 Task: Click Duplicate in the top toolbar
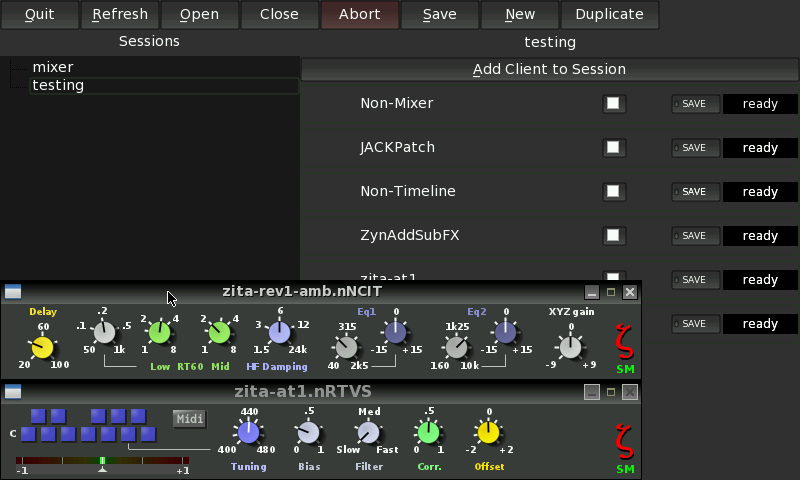click(x=609, y=15)
